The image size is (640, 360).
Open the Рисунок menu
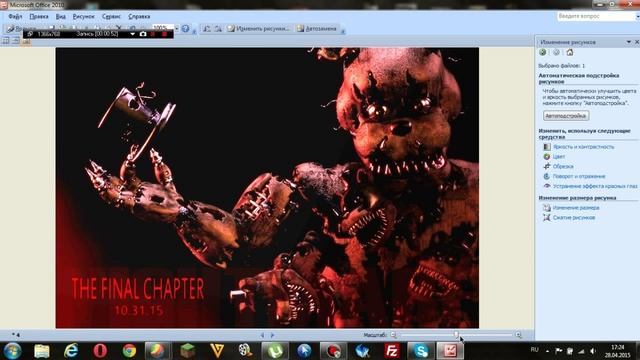pos(83,17)
